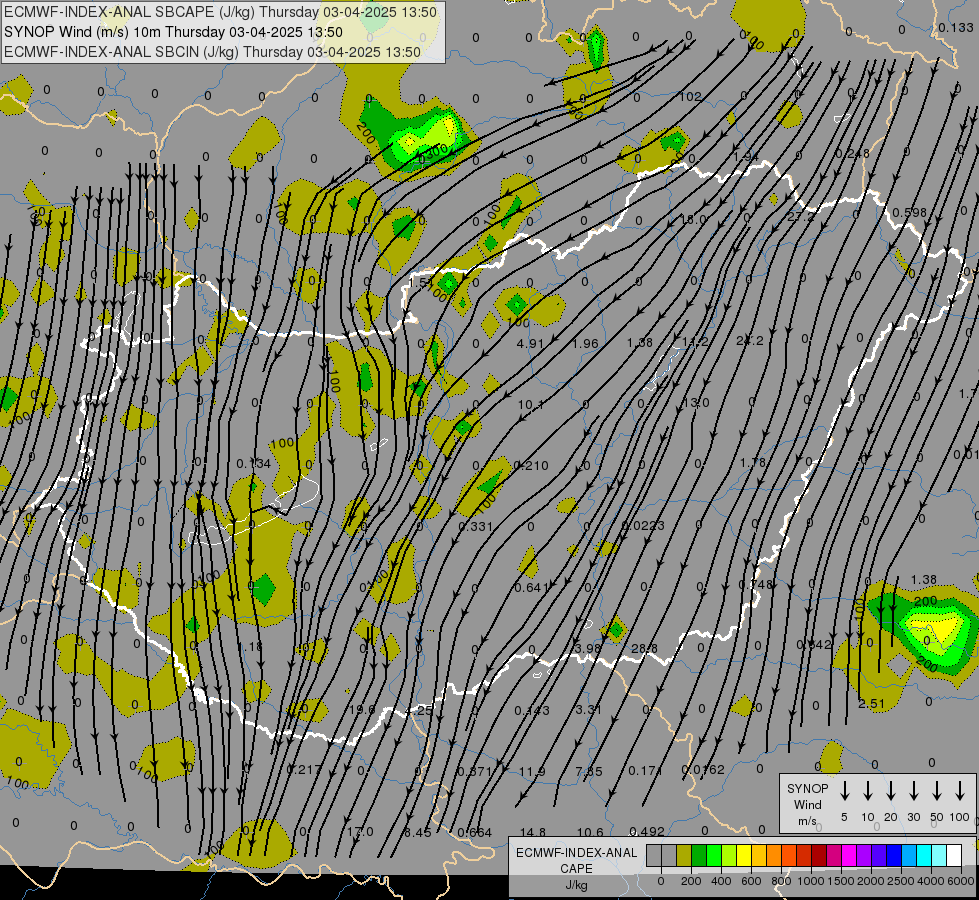This screenshot has width=979, height=900.
Task: Click the map value '7.85'
Action: coord(589,772)
